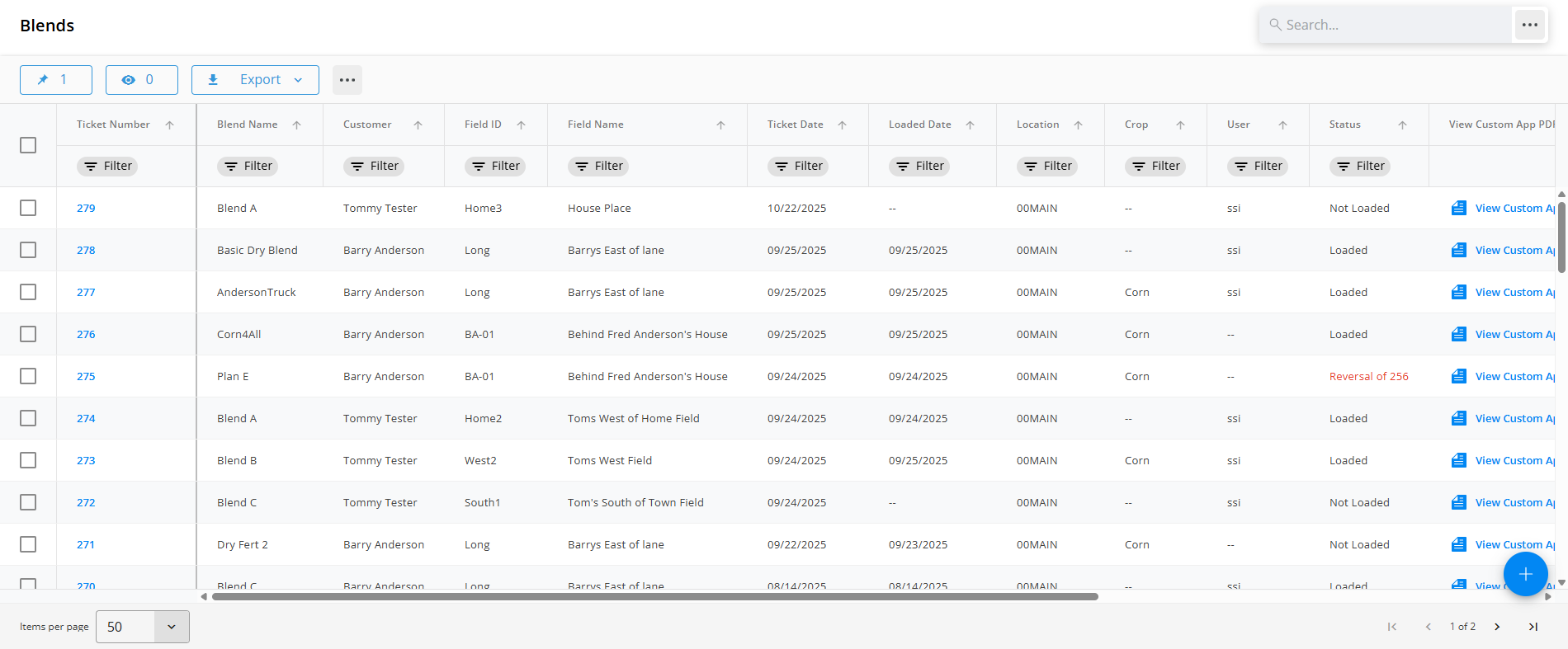Sort by User using the arrow icon
This screenshot has height=649, width=1568.
[x=1282, y=125]
